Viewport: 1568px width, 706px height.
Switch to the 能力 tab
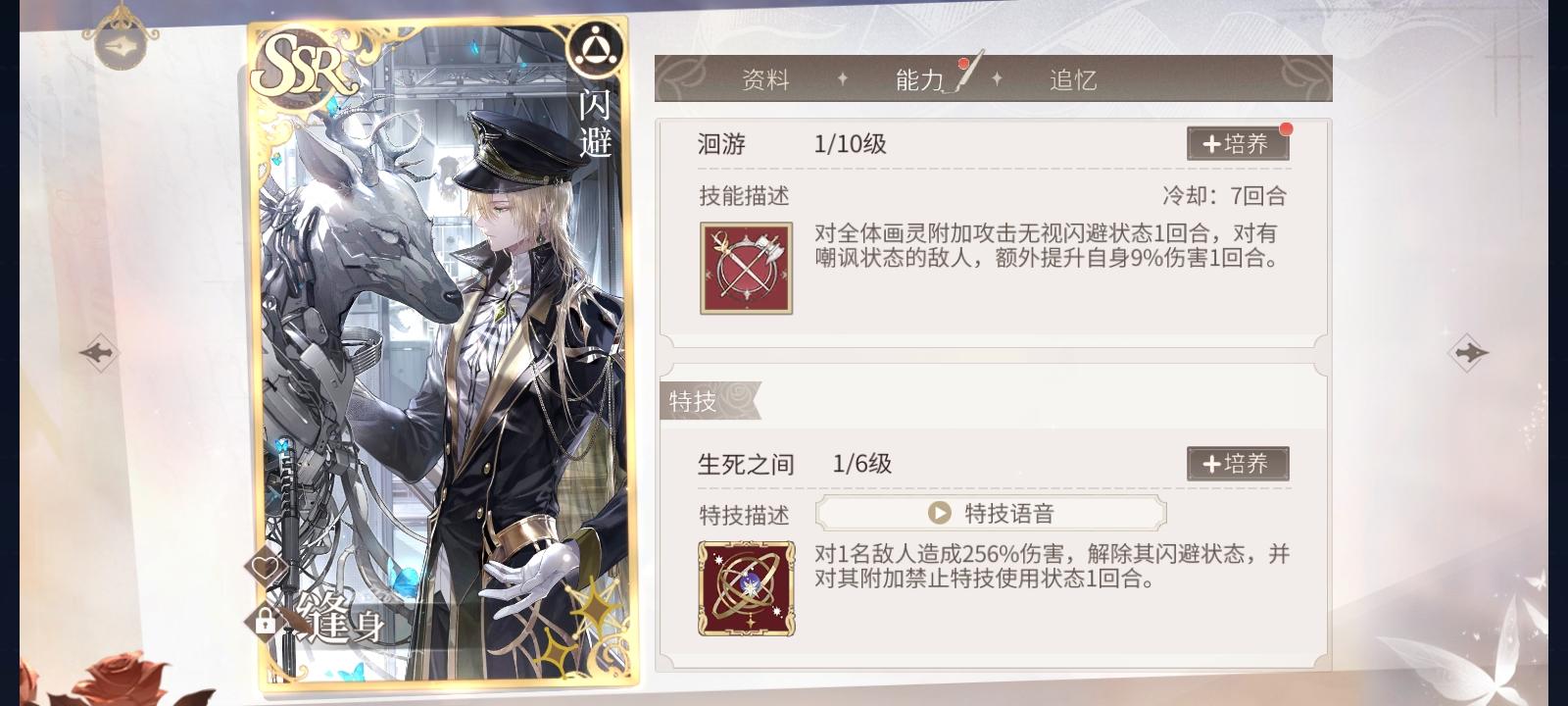920,79
